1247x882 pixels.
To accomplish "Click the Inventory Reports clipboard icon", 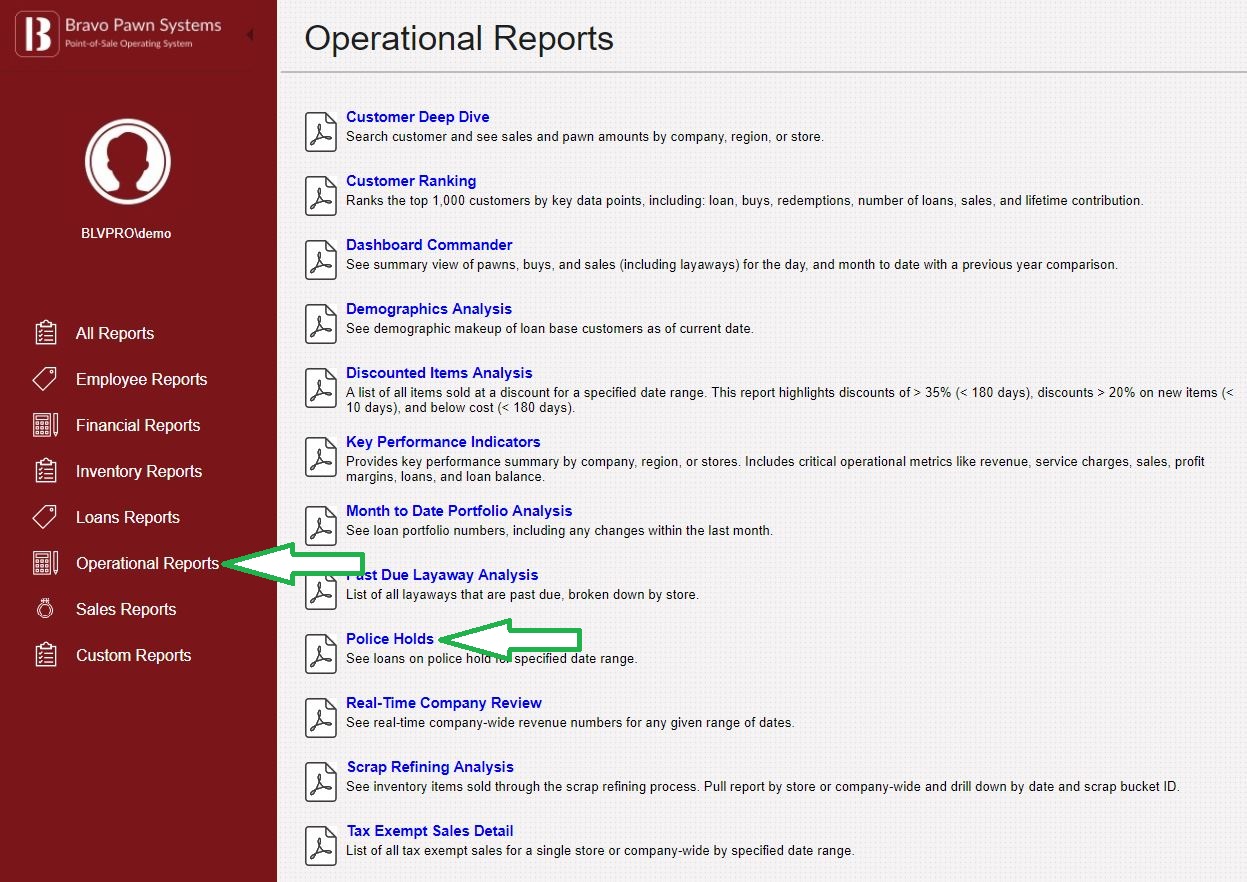I will 45,471.
